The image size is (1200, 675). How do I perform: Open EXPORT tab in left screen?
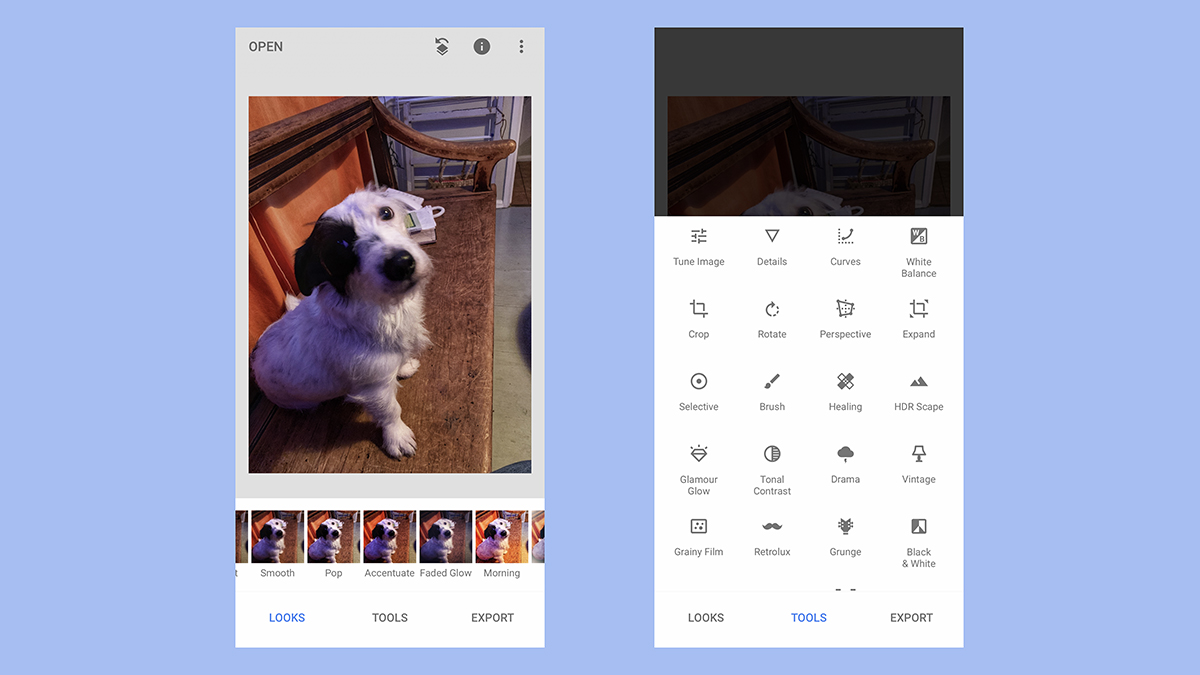[493, 618]
